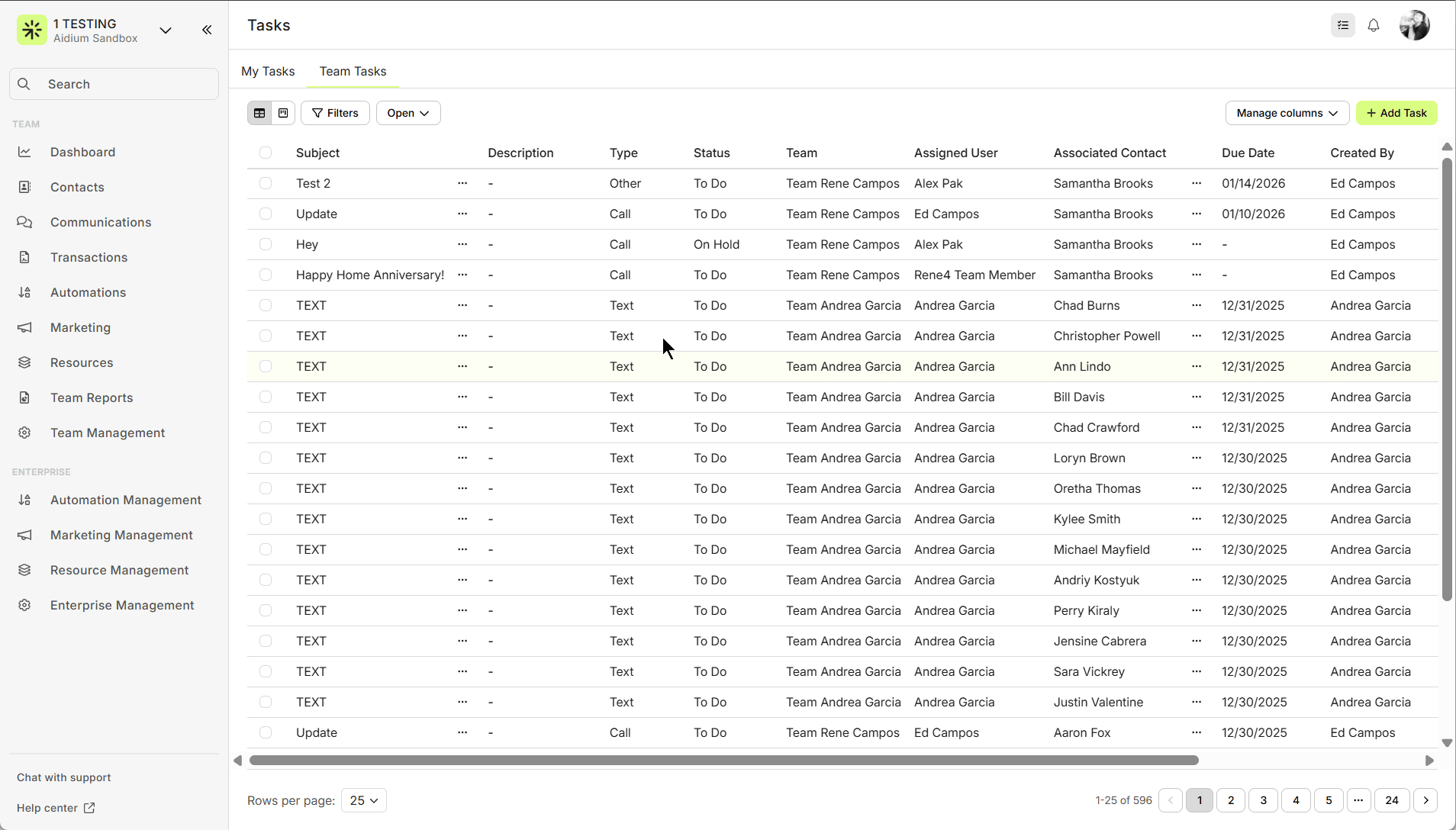Expand the Open status filter dropdown
Screen dimensions: 1456x830
[408, 113]
